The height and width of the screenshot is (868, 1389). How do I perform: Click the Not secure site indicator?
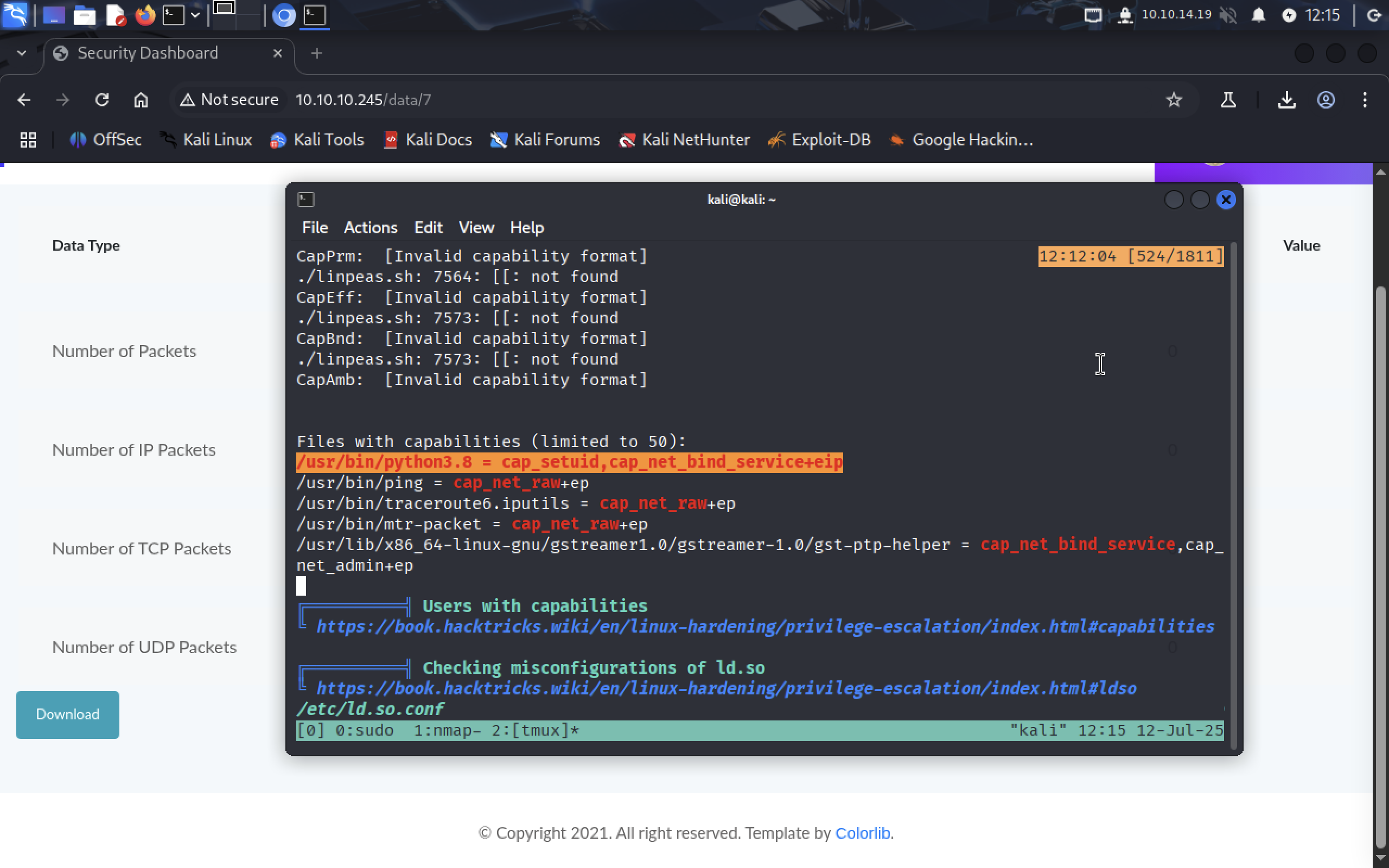229,100
